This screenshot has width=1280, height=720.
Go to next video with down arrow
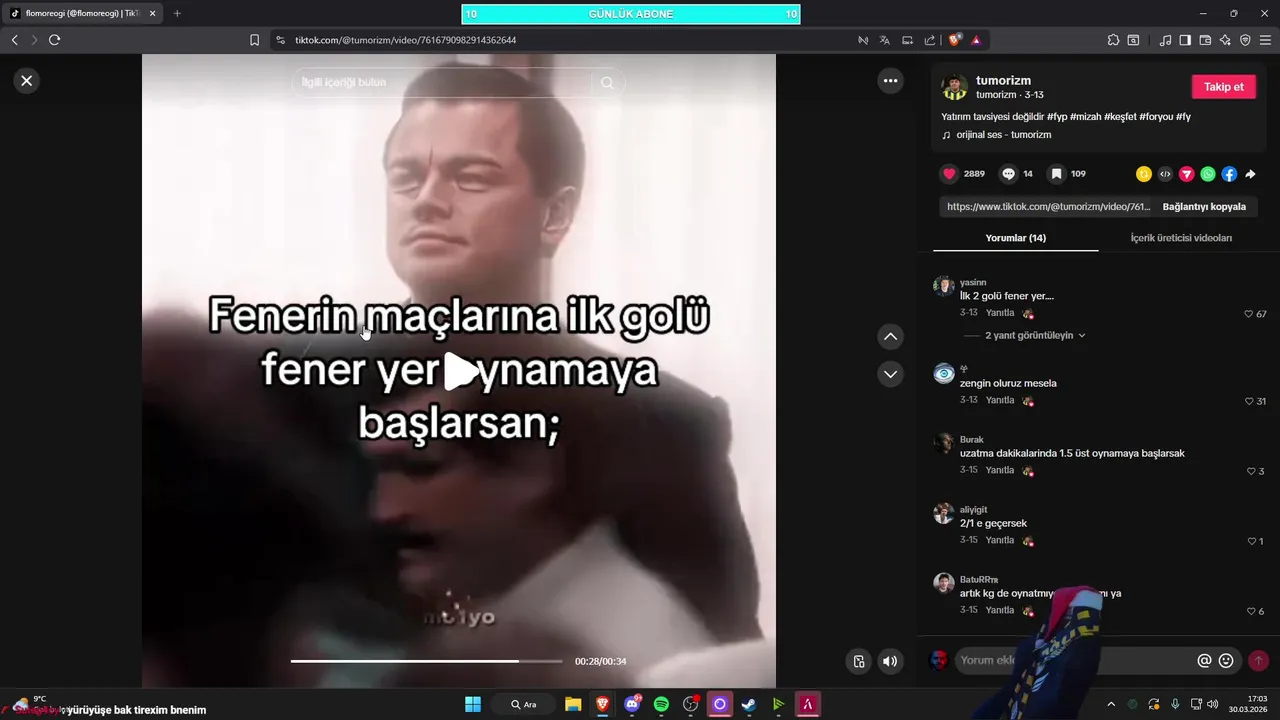[890, 374]
